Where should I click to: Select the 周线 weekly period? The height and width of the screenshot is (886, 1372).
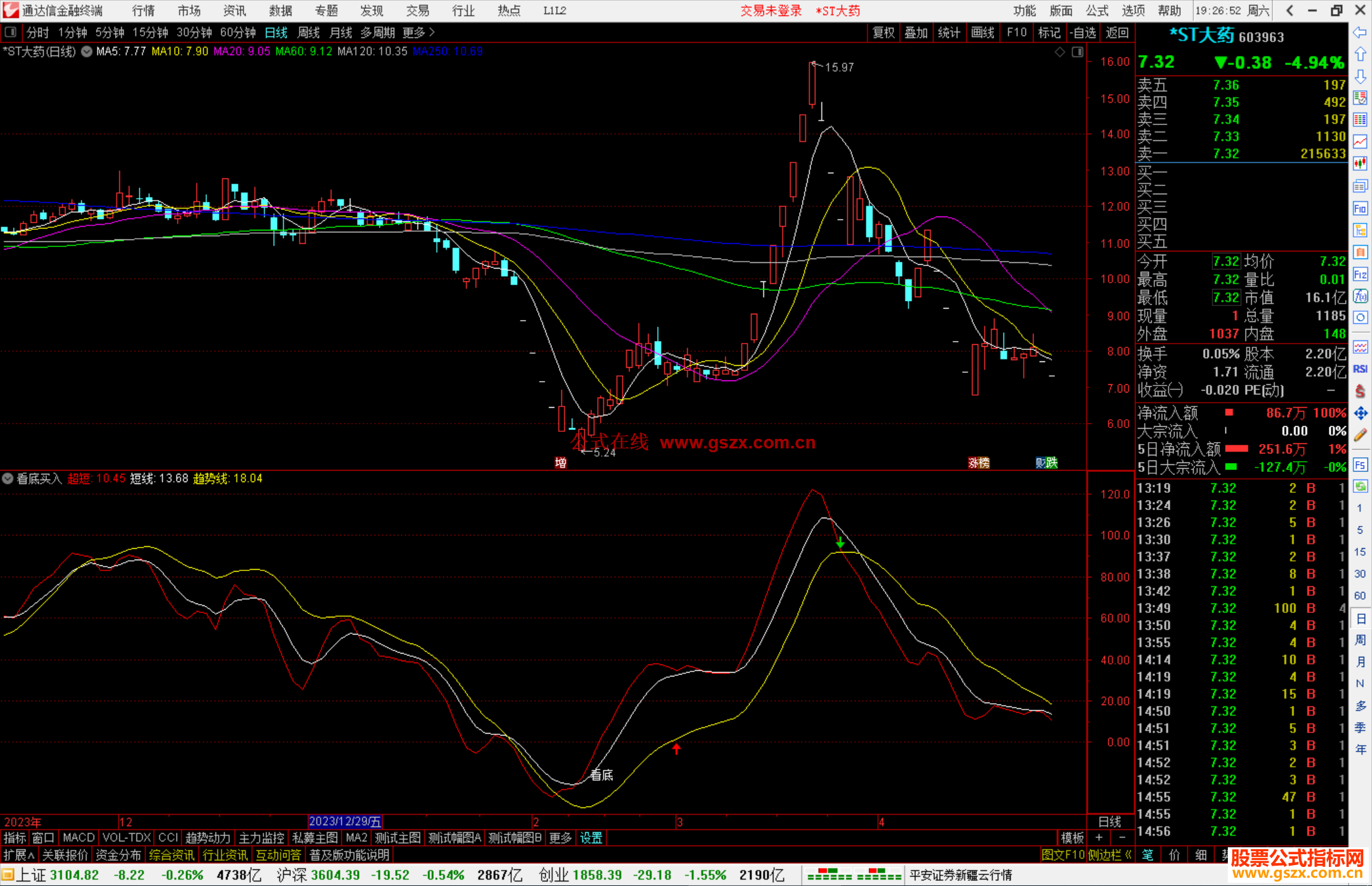pyautogui.click(x=309, y=32)
